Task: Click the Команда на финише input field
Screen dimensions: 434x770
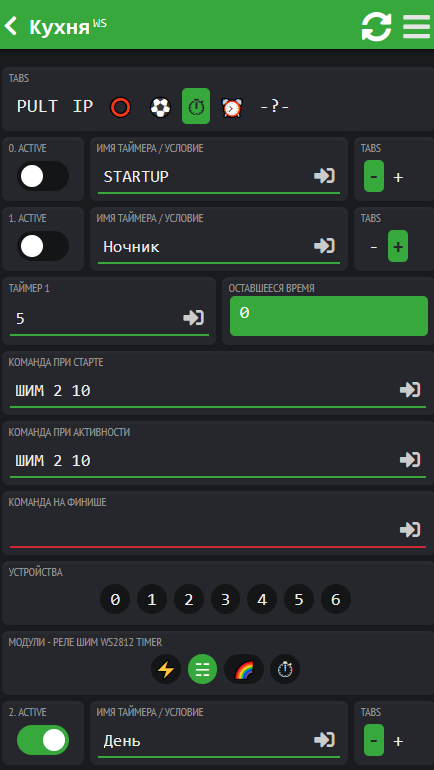Action: (217, 530)
